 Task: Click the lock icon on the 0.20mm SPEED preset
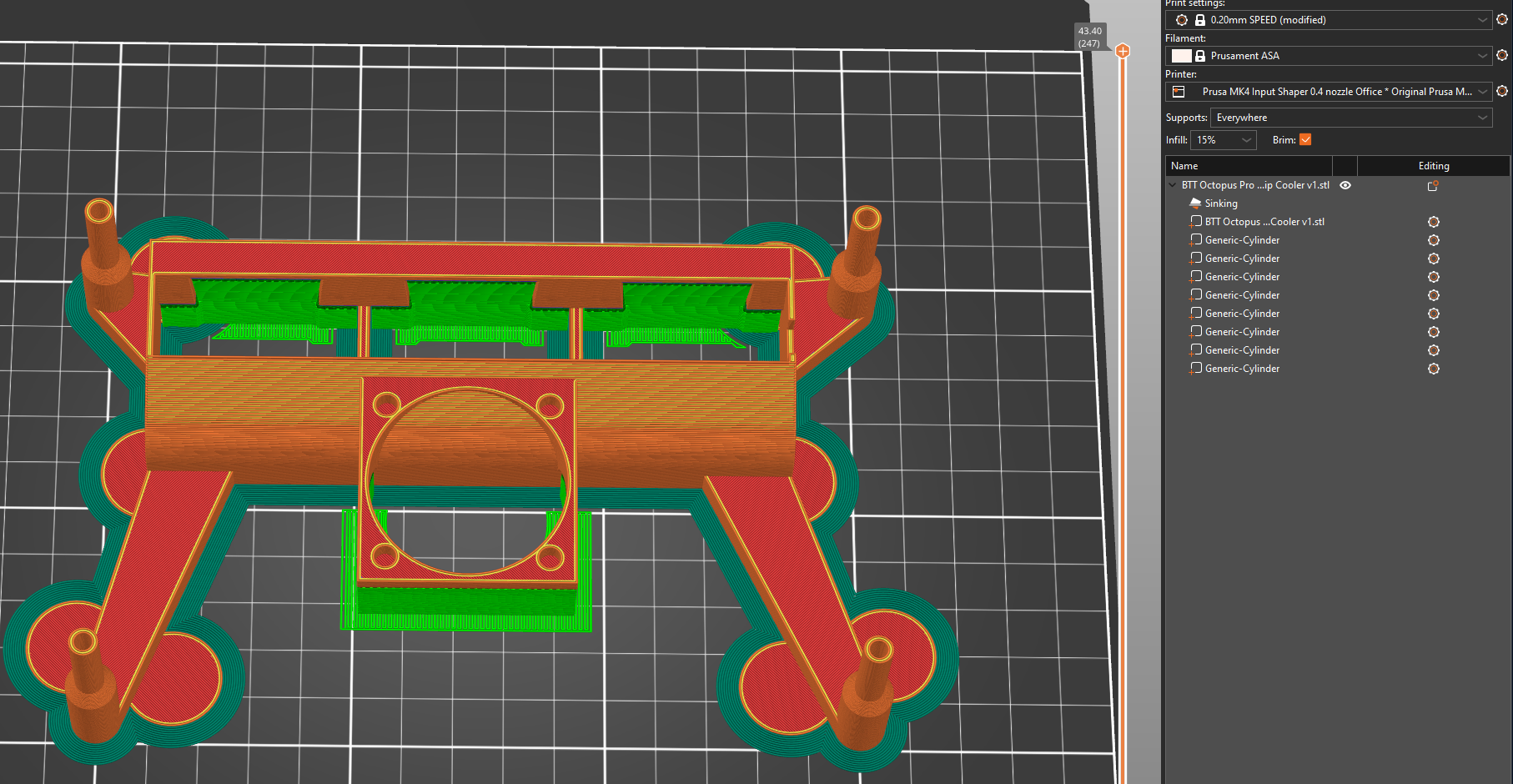click(1201, 19)
